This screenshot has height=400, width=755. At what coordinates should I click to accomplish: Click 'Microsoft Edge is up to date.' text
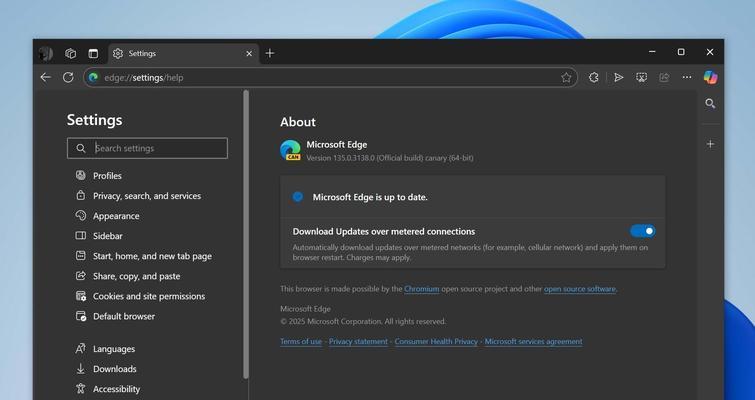370,197
